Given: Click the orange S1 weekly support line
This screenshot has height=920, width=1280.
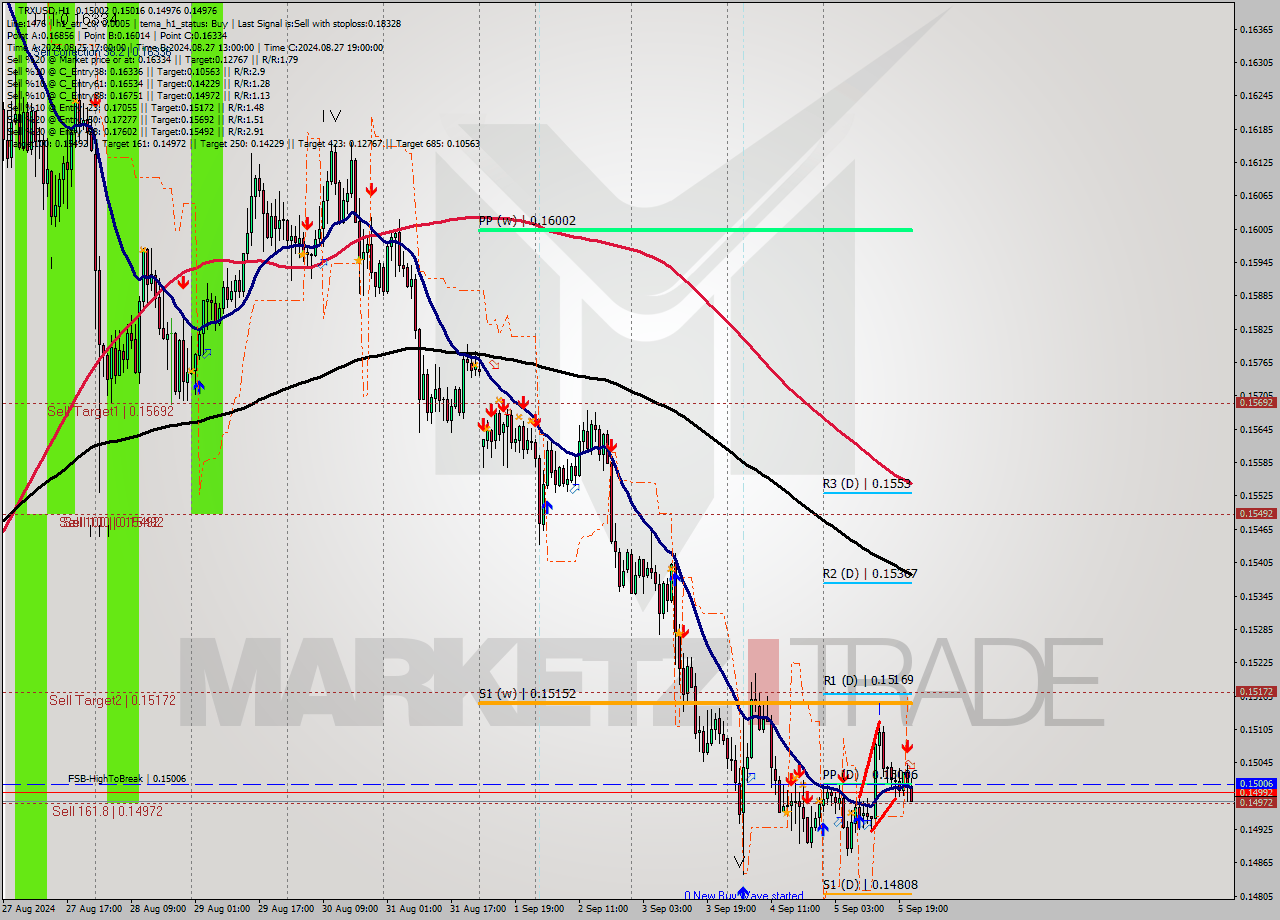Looking at the screenshot, I should point(695,703).
